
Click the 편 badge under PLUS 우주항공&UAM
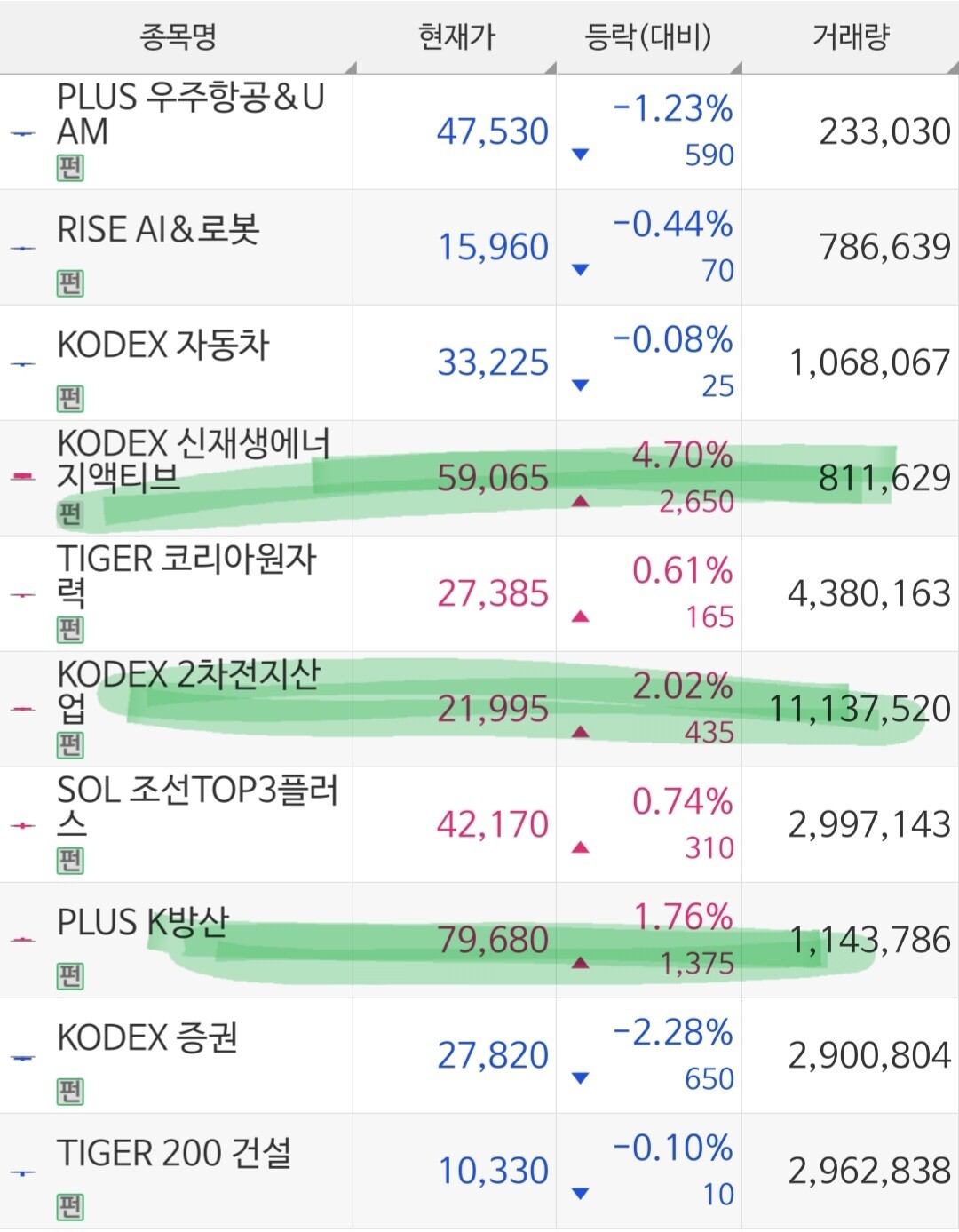(70, 168)
